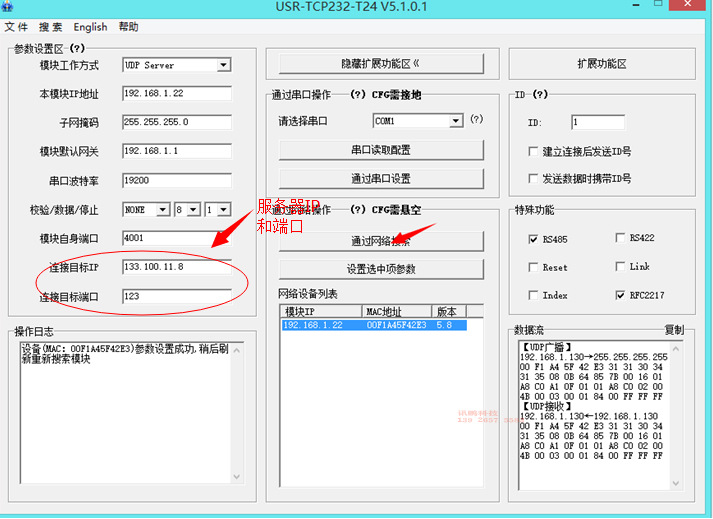The width and height of the screenshot is (713, 519).
Task: Click the 串口读取配置 button
Action: click(x=381, y=150)
